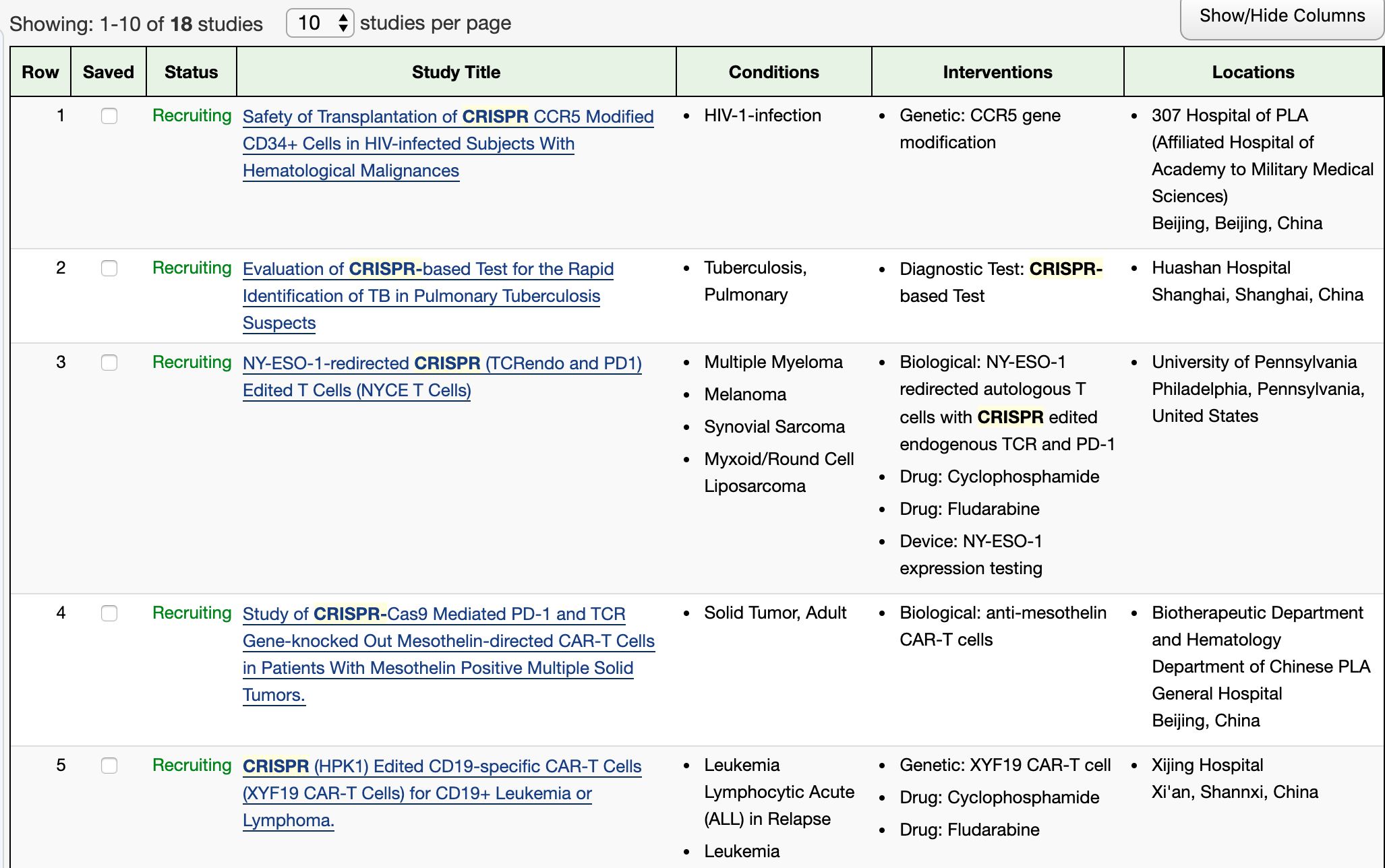Screen dimensions: 1385x868
Task: Click the Show/Hide Columns button
Action: pos(1282,17)
